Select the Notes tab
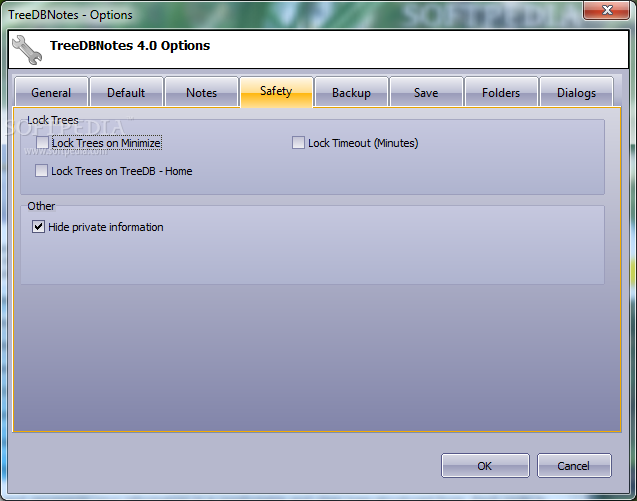Viewport: 637px width, 501px height. (x=202, y=92)
